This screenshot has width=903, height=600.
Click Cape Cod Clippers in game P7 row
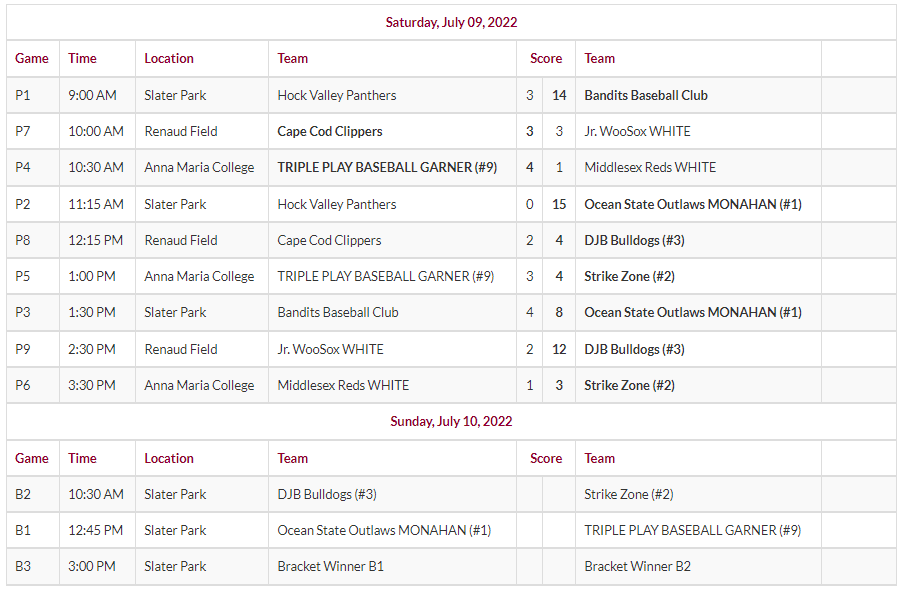coord(329,131)
